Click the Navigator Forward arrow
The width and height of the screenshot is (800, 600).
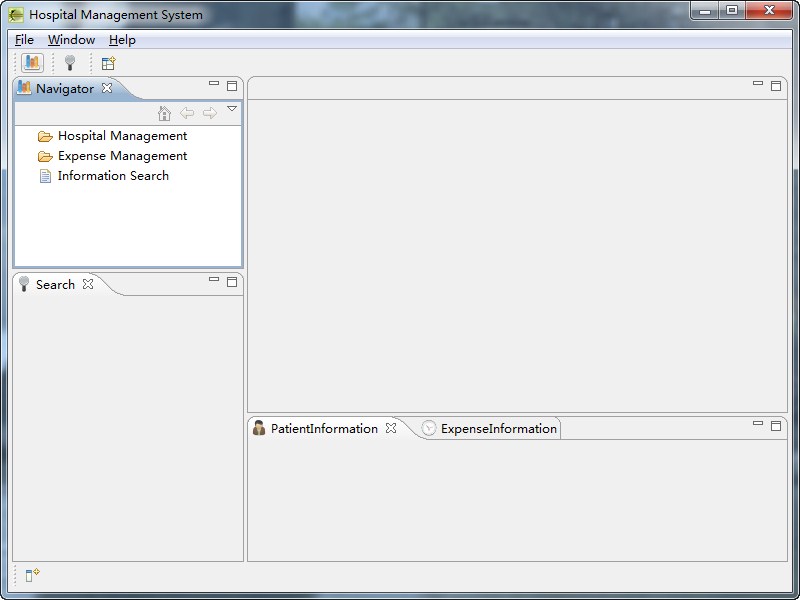click(x=210, y=113)
